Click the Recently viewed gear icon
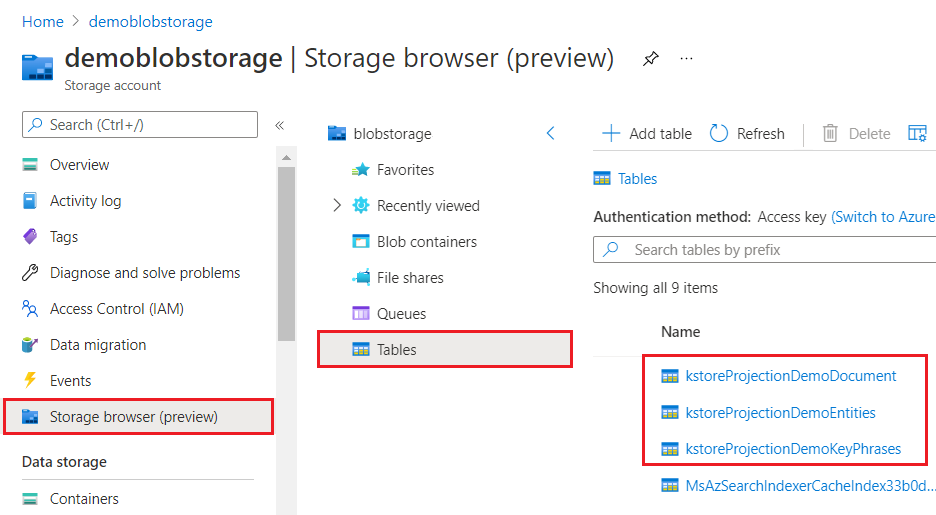 click(361, 206)
